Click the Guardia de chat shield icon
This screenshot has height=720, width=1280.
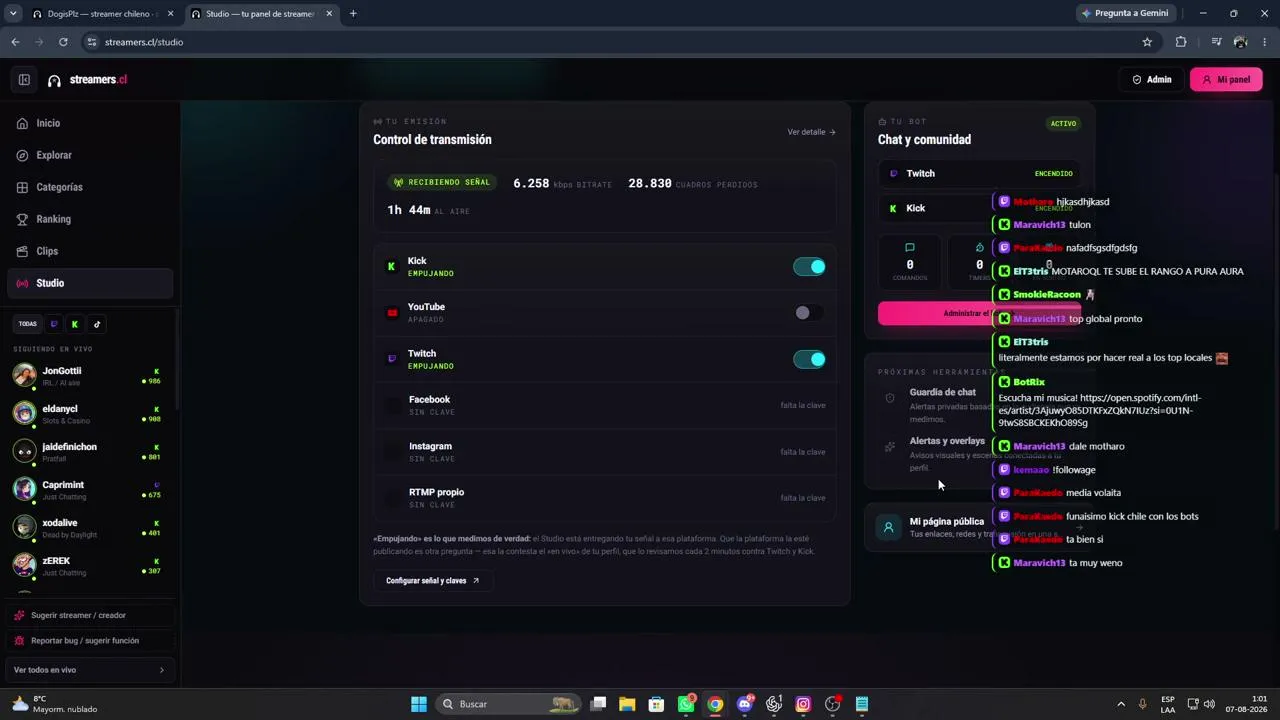pyautogui.click(x=890, y=398)
